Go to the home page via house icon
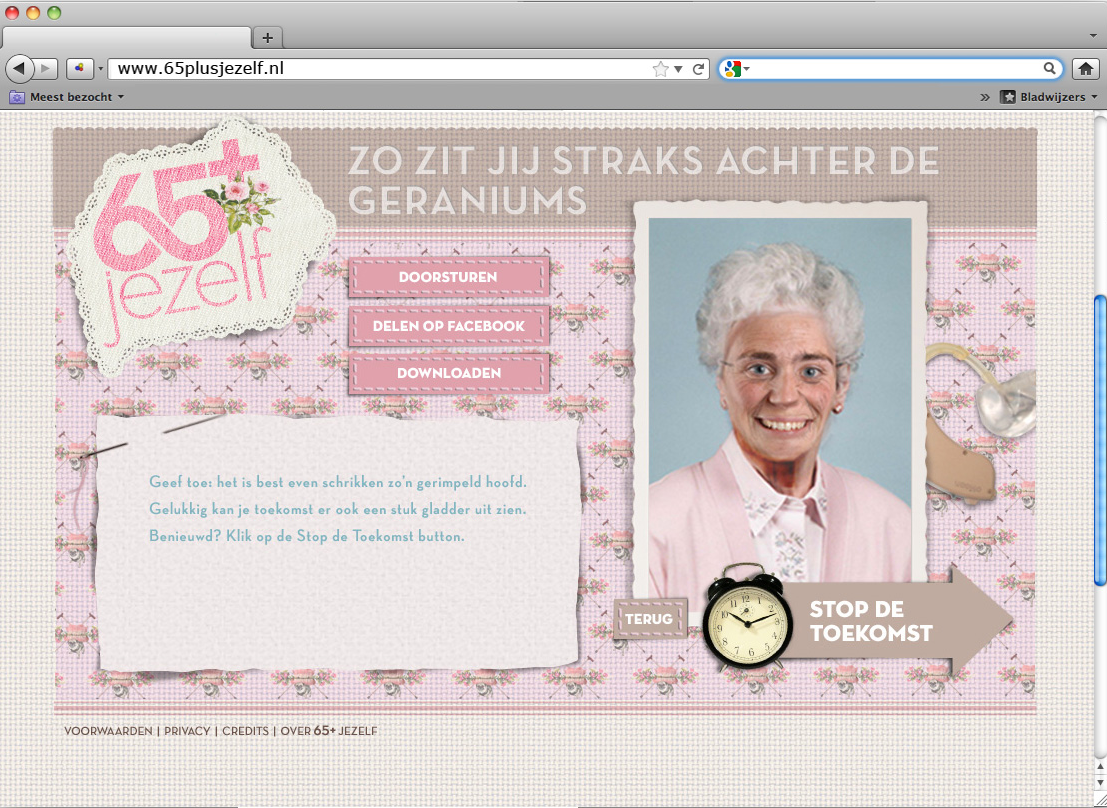 (x=1085, y=69)
